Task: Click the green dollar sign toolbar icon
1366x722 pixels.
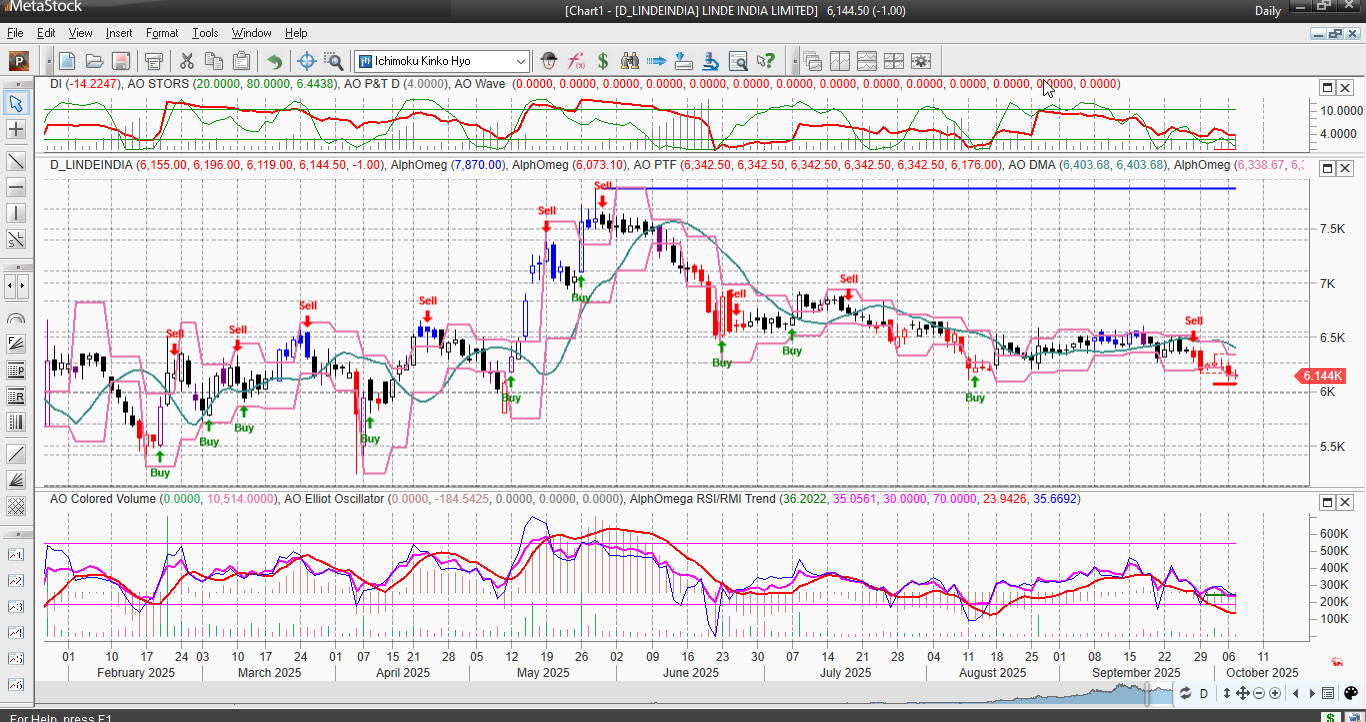Action: tap(603, 61)
